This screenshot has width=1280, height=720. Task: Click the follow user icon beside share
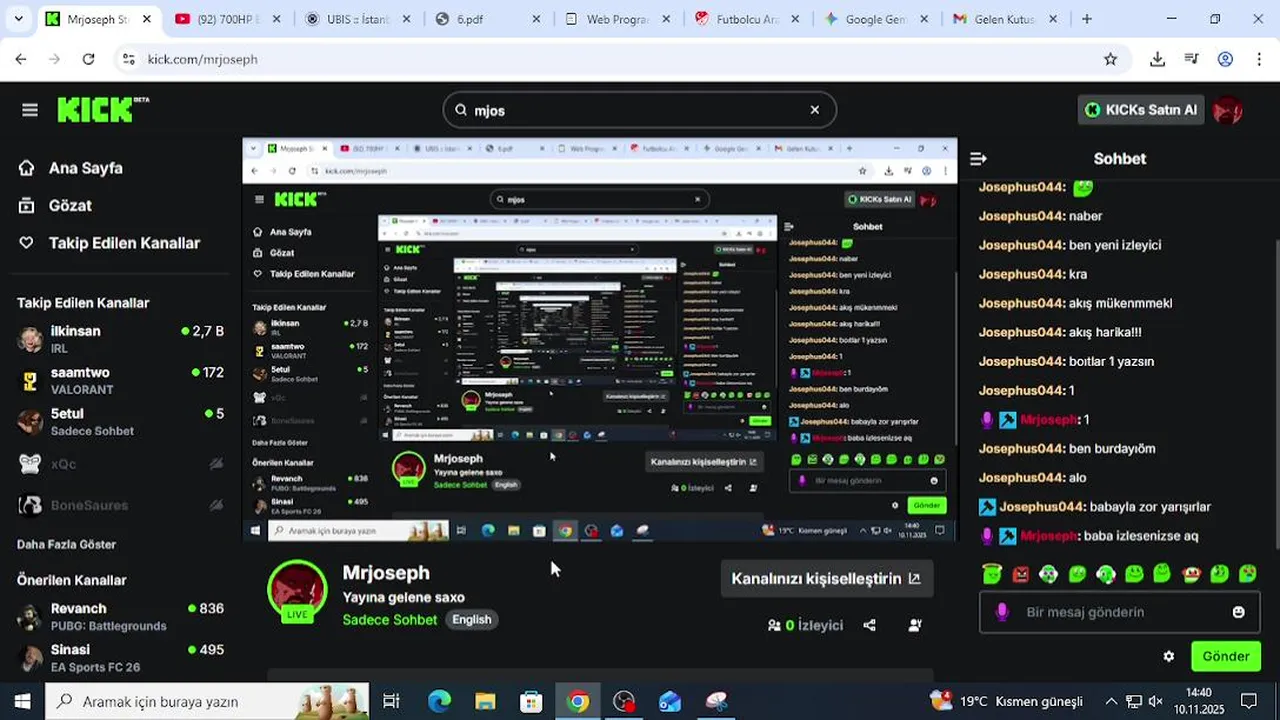(915, 625)
